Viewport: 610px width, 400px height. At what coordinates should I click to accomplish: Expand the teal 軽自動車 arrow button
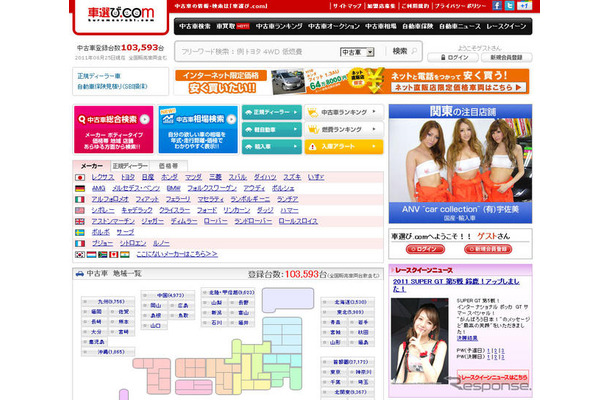(x=272, y=129)
